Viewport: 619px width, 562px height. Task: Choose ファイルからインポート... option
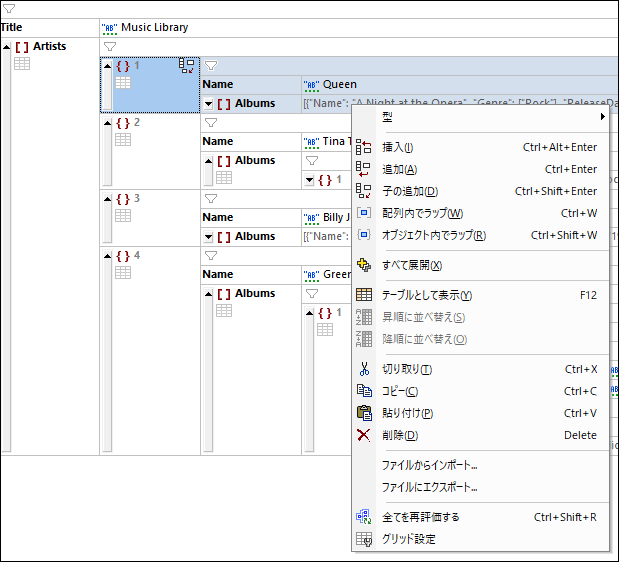coord(429,465)
